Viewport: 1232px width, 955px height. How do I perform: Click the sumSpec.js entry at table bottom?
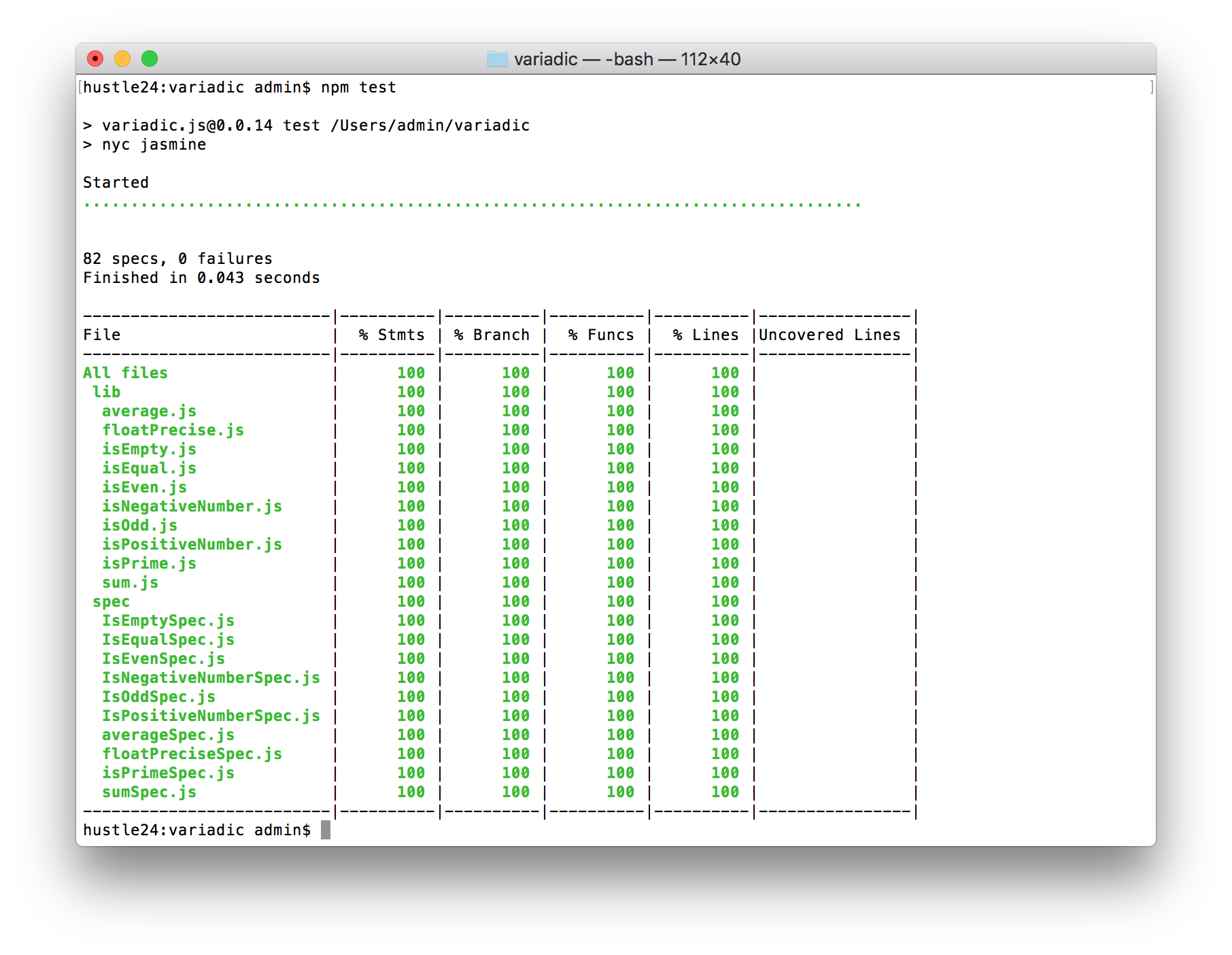tap(150, 792)
